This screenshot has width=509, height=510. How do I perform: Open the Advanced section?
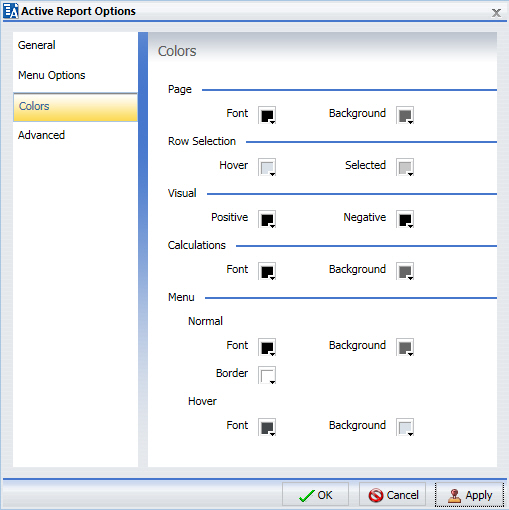pyautogui.click(x=75, y=135)
